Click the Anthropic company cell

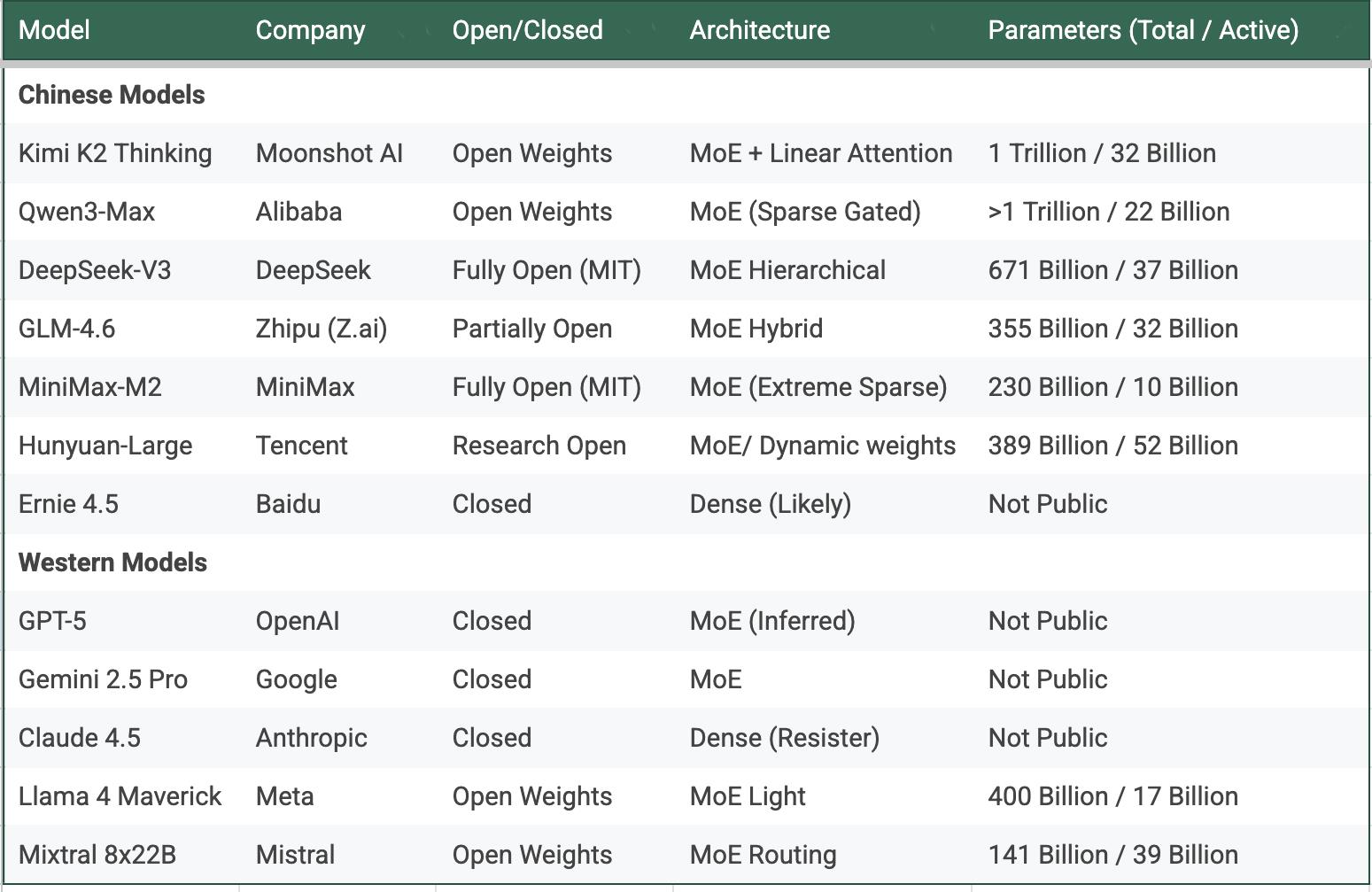(x=311, y=738)
